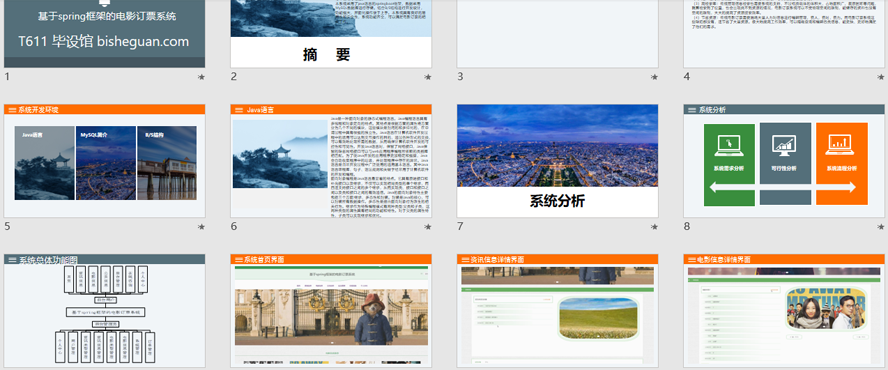The height and width of the screenshot is (370, 888).
Task: Click the animation star under slide 1
Action: pos(201,77)
